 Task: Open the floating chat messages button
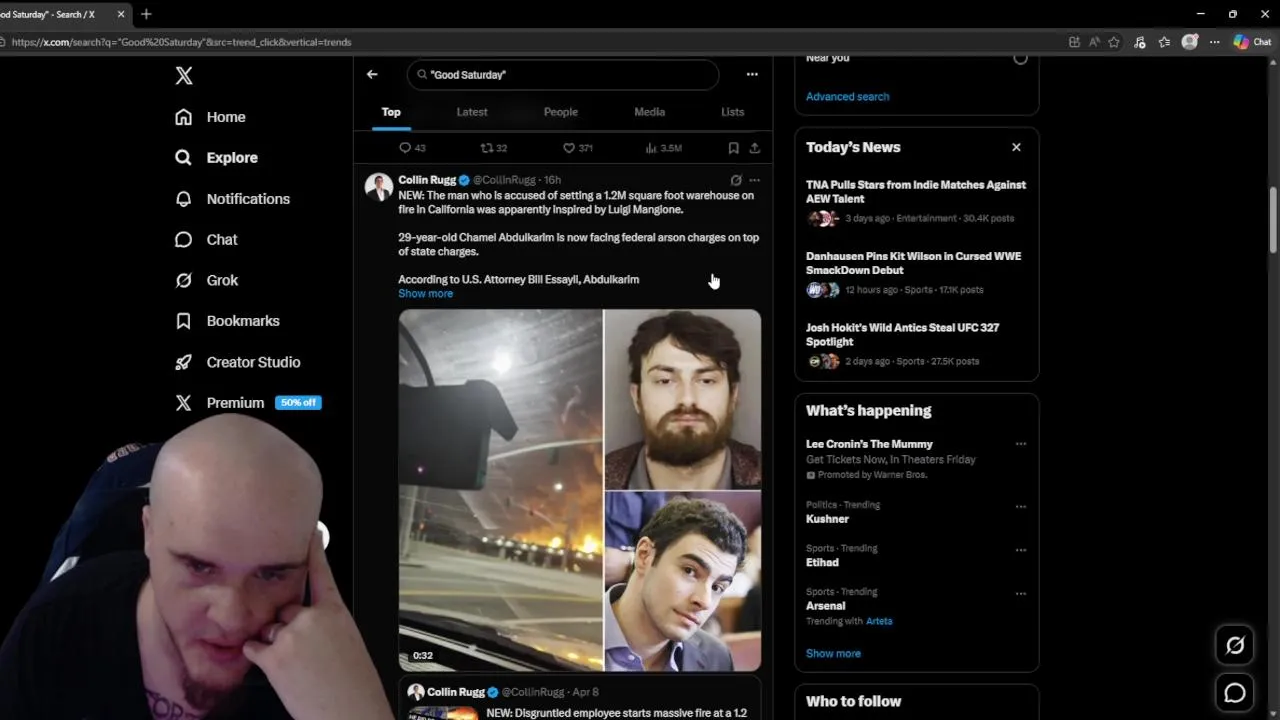click(x=1235, y=693)
